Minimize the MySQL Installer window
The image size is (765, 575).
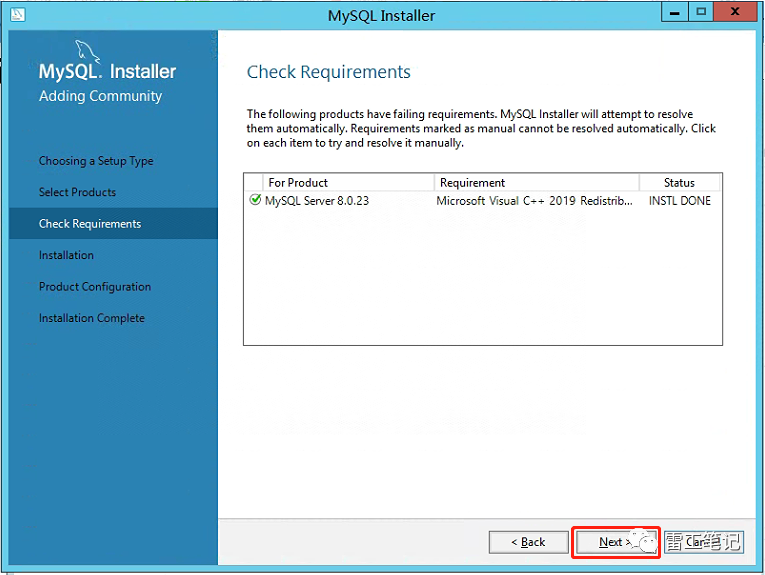[x=675, y=12]
